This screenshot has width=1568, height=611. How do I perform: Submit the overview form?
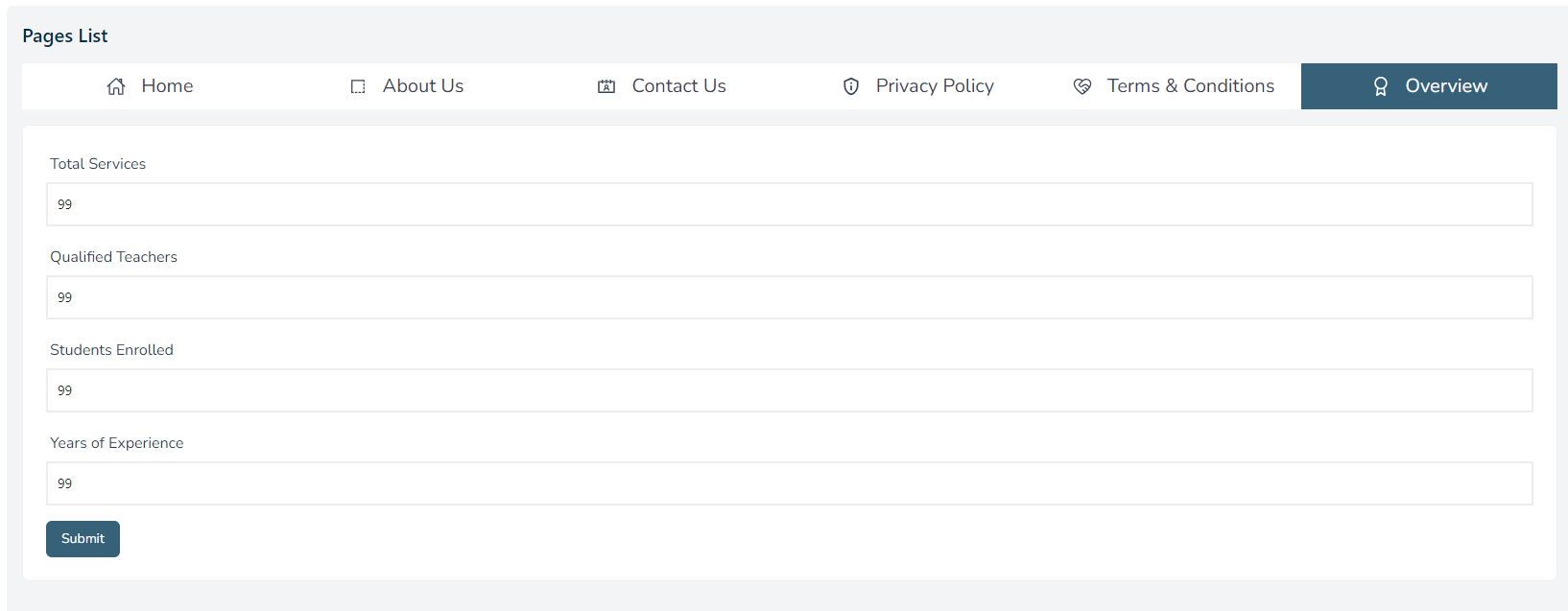[x=83, y=539]
